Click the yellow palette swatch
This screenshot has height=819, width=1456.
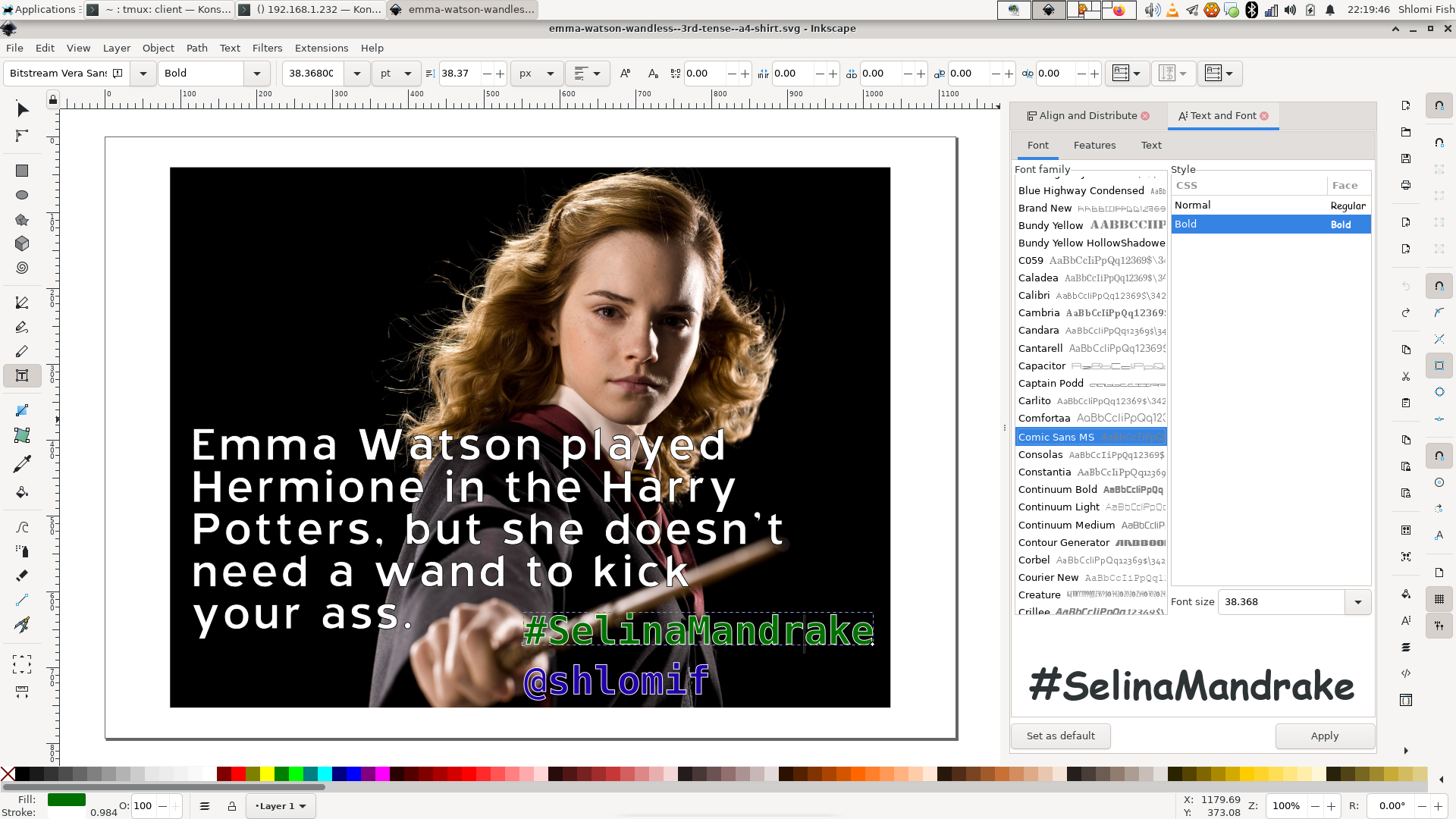pos(267,774)
